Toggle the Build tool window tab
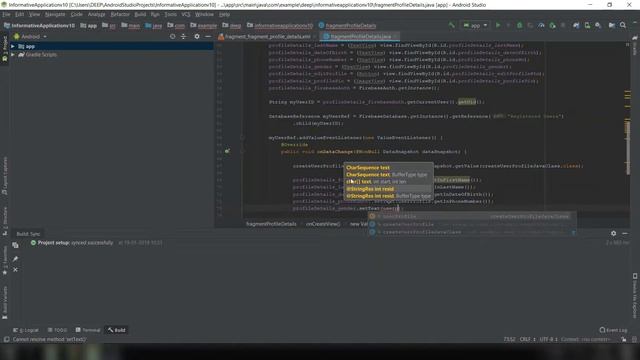 pyautogui.click(x=117, y=330)
